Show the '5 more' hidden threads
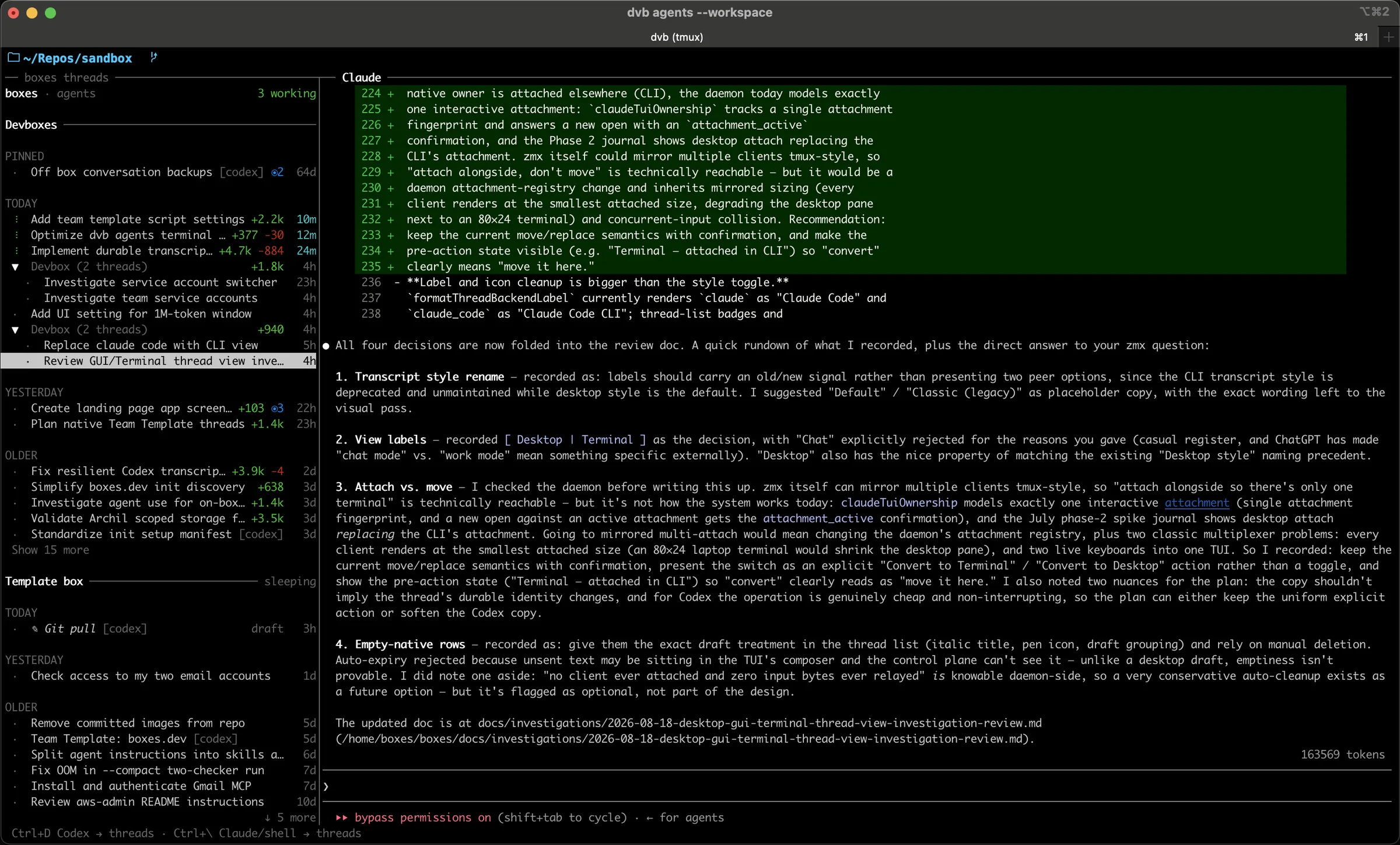This screenshot has width=1400, height=845. [x=290, y=818]
